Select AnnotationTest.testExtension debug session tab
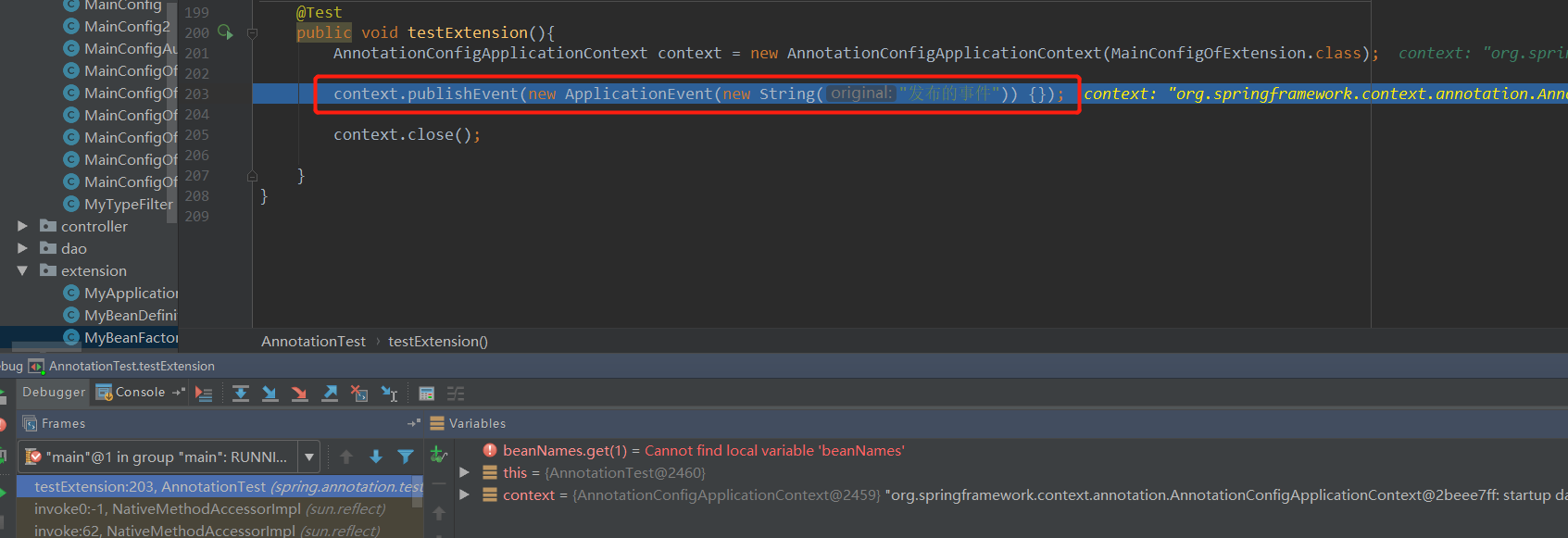 [x=121, y=367]
